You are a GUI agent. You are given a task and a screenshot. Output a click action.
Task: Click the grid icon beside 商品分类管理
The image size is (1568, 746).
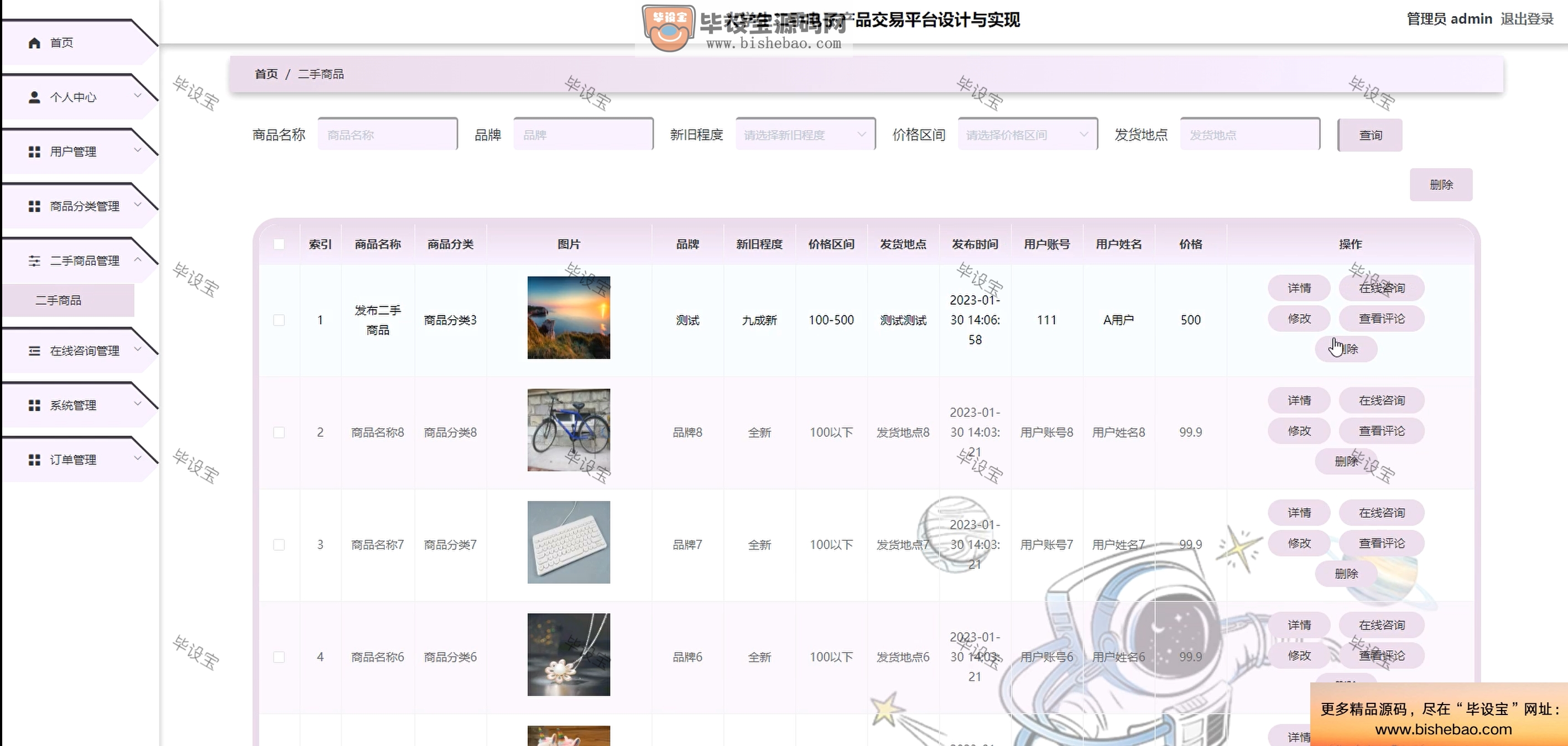tap(35, 206)
